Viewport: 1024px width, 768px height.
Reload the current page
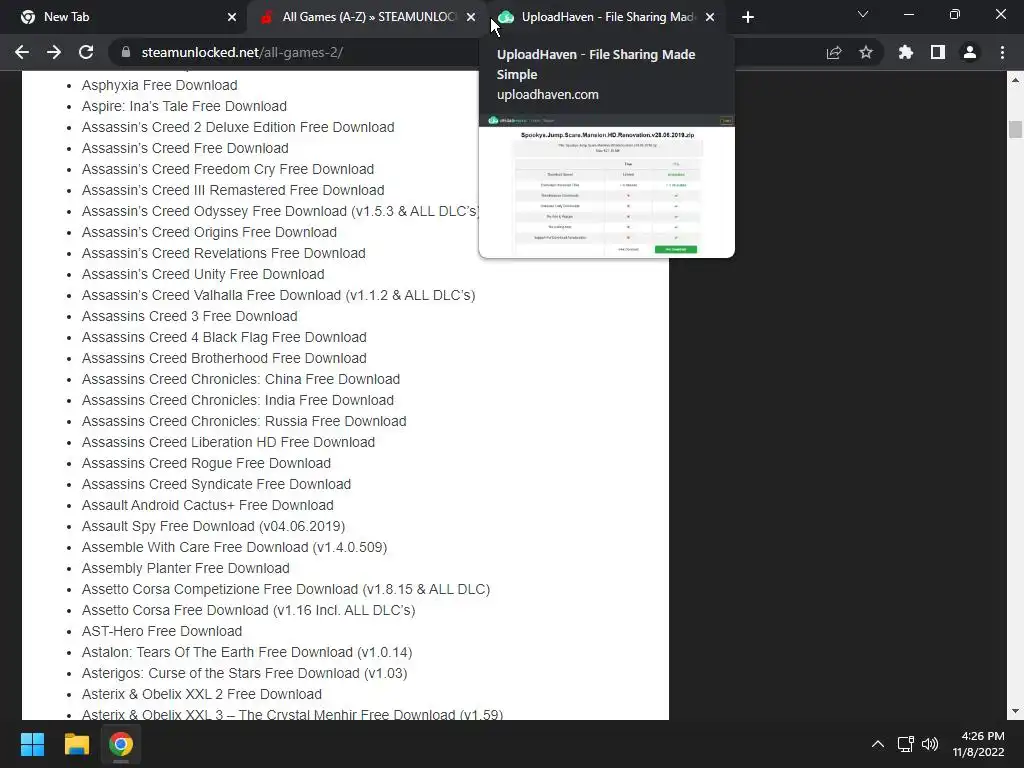coord(86,52)
